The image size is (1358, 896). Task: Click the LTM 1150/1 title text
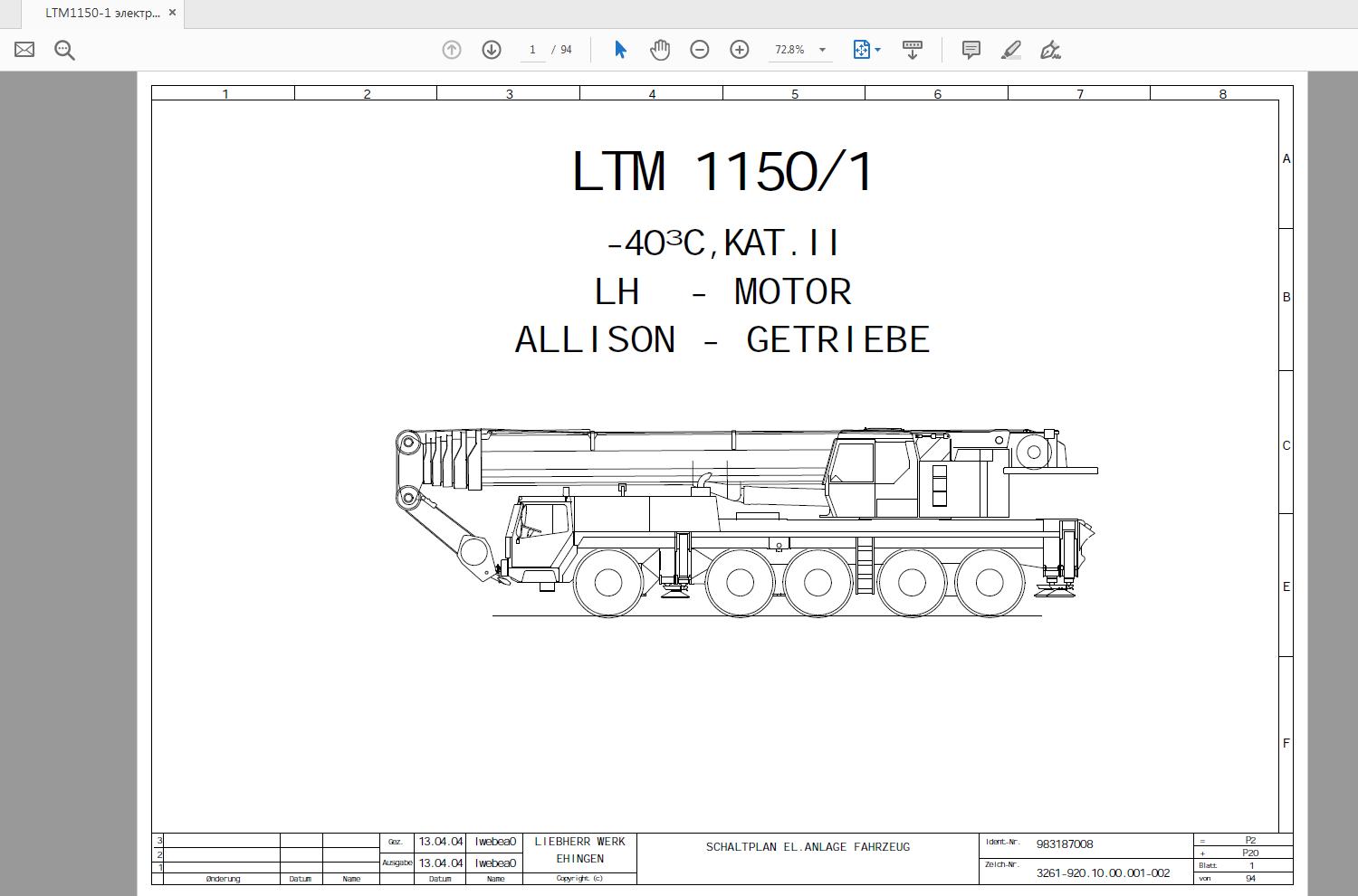723,172
